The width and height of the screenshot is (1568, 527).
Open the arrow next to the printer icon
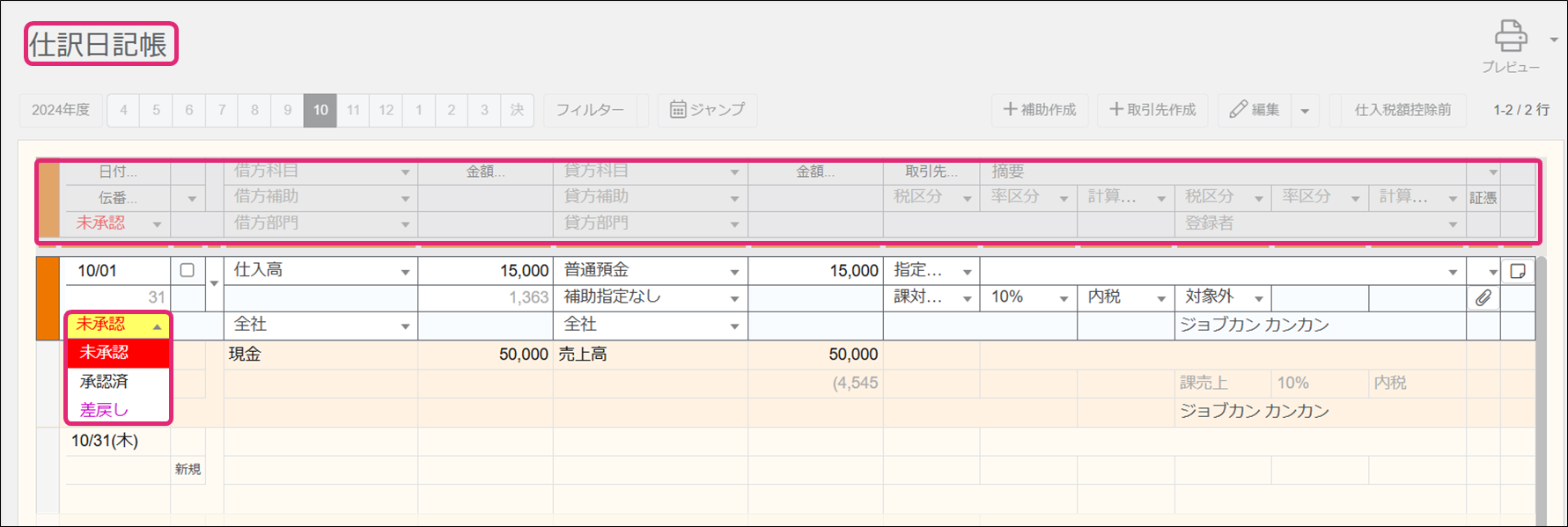1554,40
